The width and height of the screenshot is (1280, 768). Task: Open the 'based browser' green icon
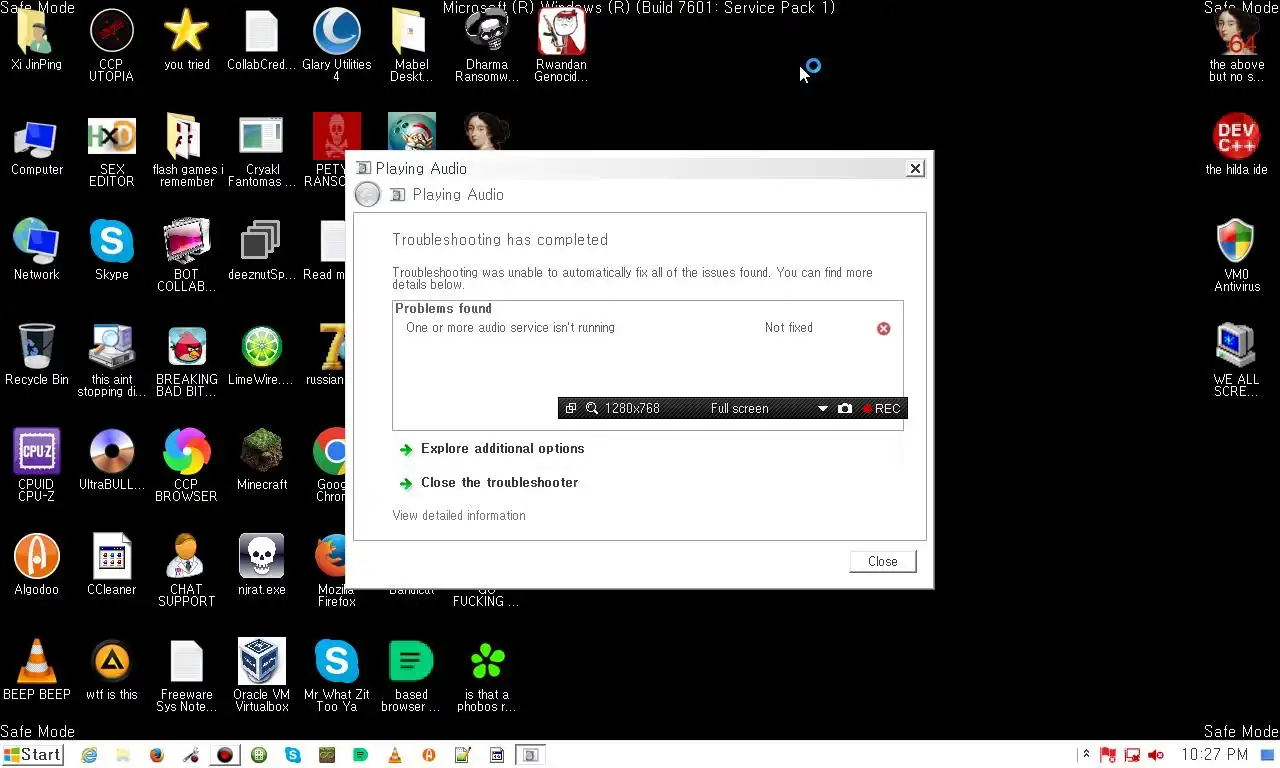point(411,676)
